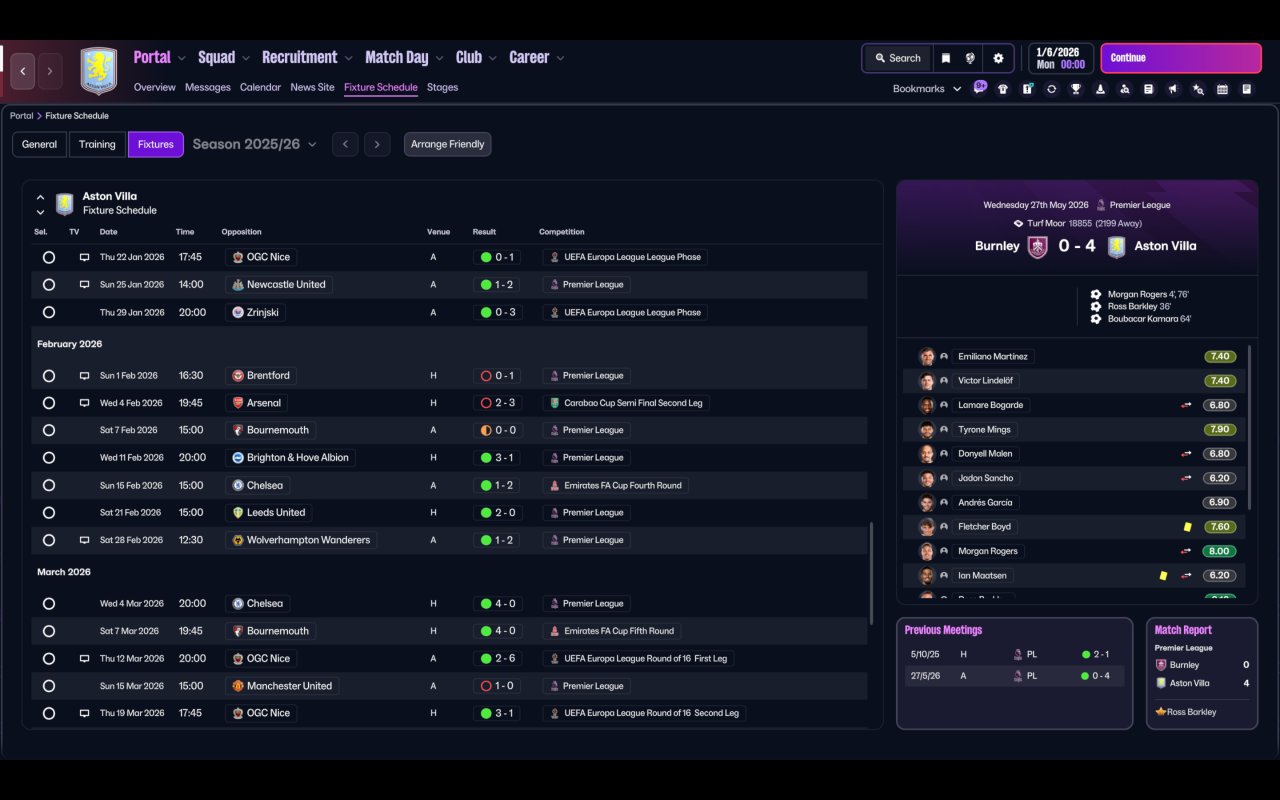The image size is (1280, 800).
Task: Select the Arsenal fixture radio
Action: [49, 403]
